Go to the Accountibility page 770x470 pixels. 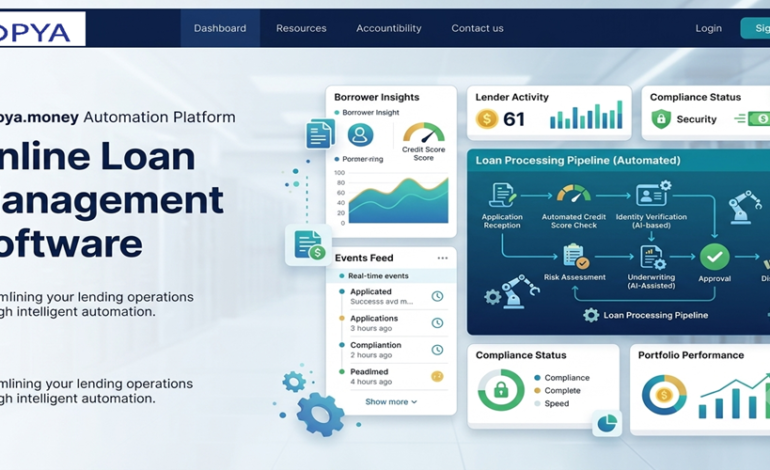pos(388,28)
